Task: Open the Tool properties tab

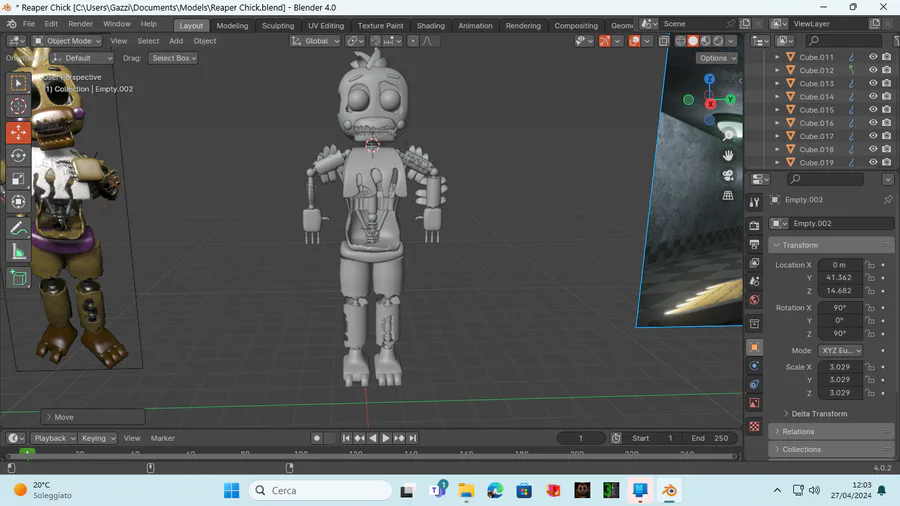Action: tap(754, 202)
